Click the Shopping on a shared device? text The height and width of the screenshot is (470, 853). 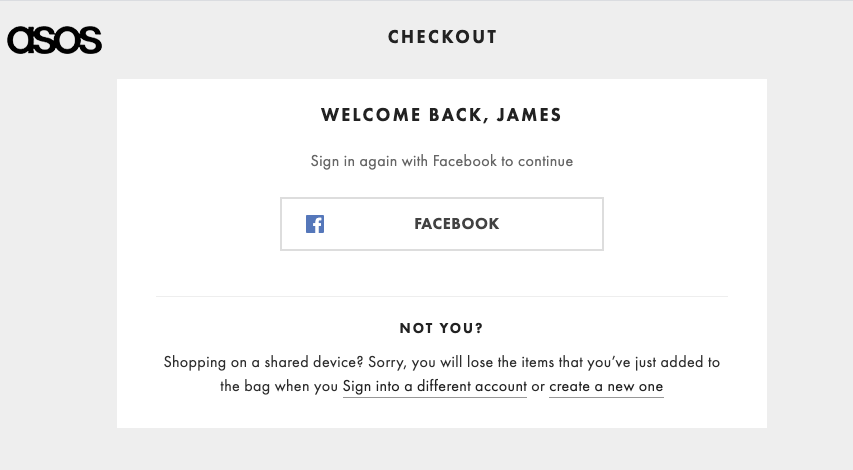(263, 362)
